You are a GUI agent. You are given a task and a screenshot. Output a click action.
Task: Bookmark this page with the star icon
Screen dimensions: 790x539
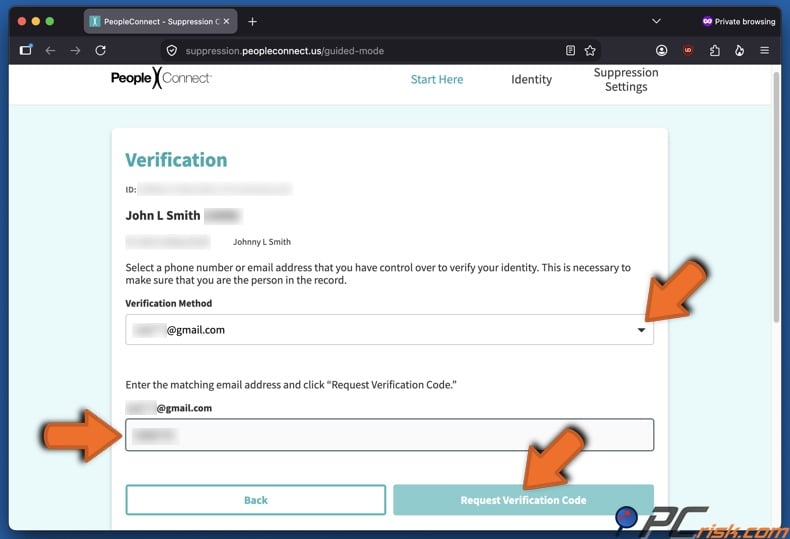(590, 50)
